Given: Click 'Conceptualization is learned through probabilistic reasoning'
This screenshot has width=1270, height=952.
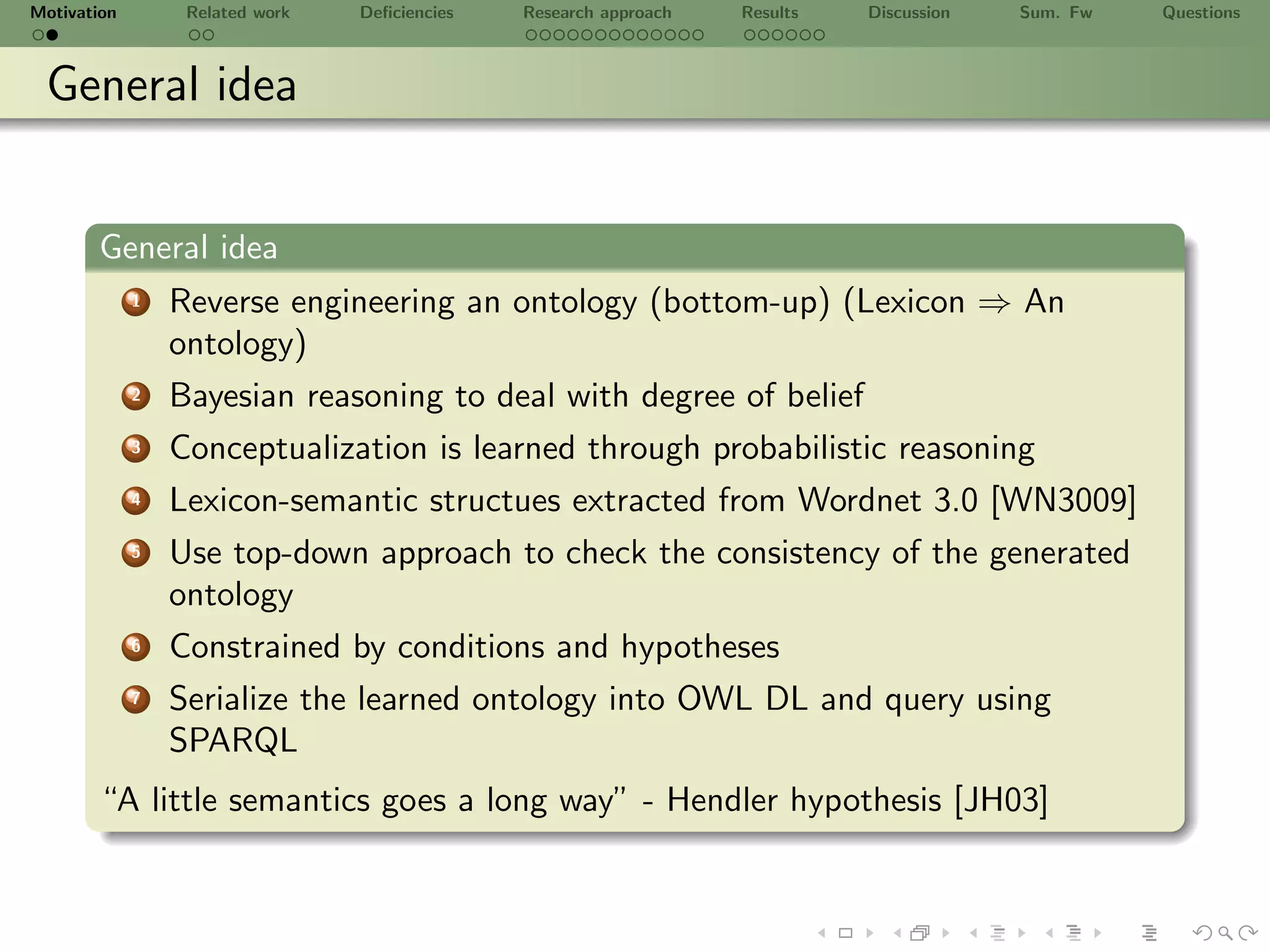Looking at the screenshot, I should point(602,449).
